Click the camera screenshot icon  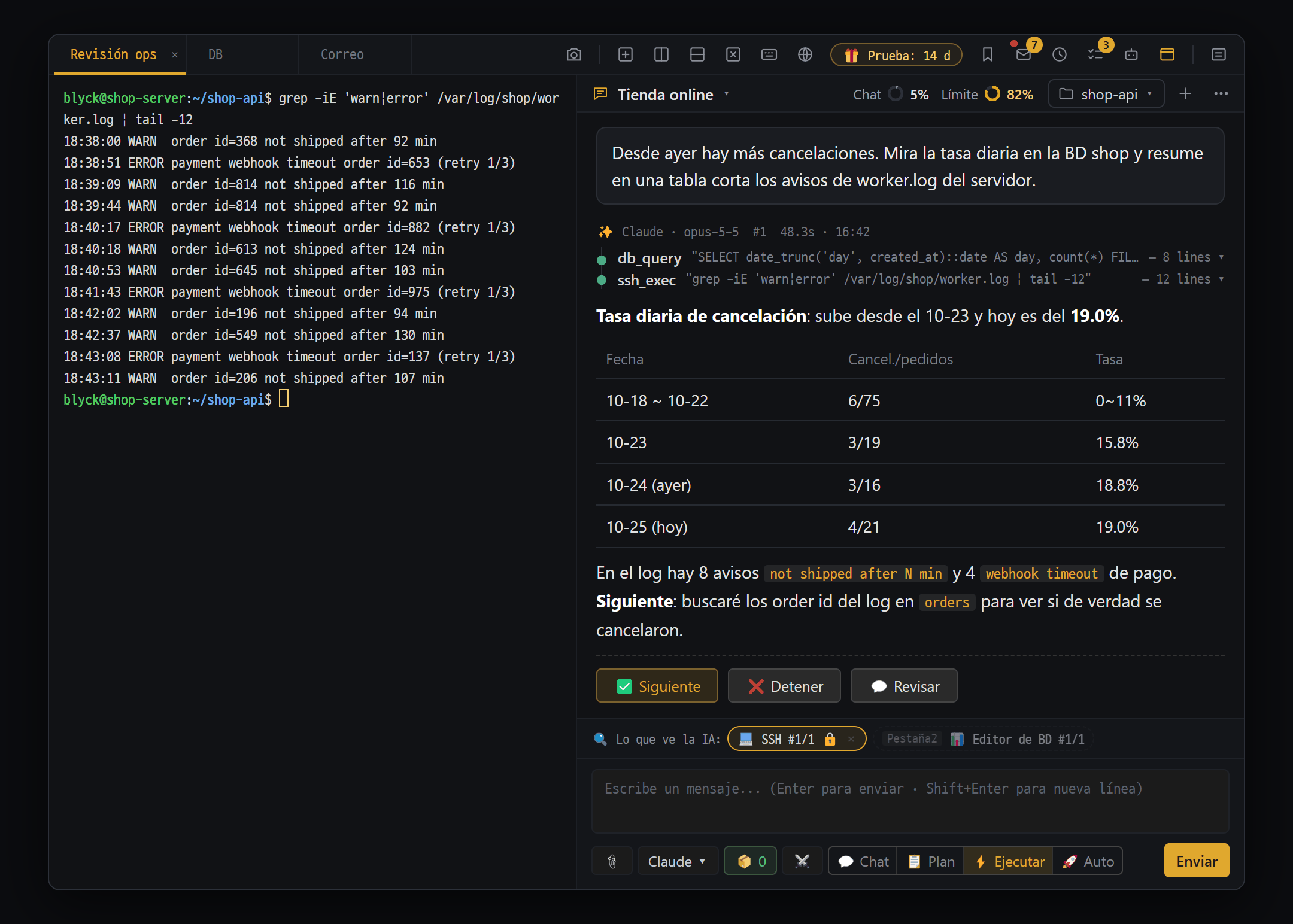573,55
